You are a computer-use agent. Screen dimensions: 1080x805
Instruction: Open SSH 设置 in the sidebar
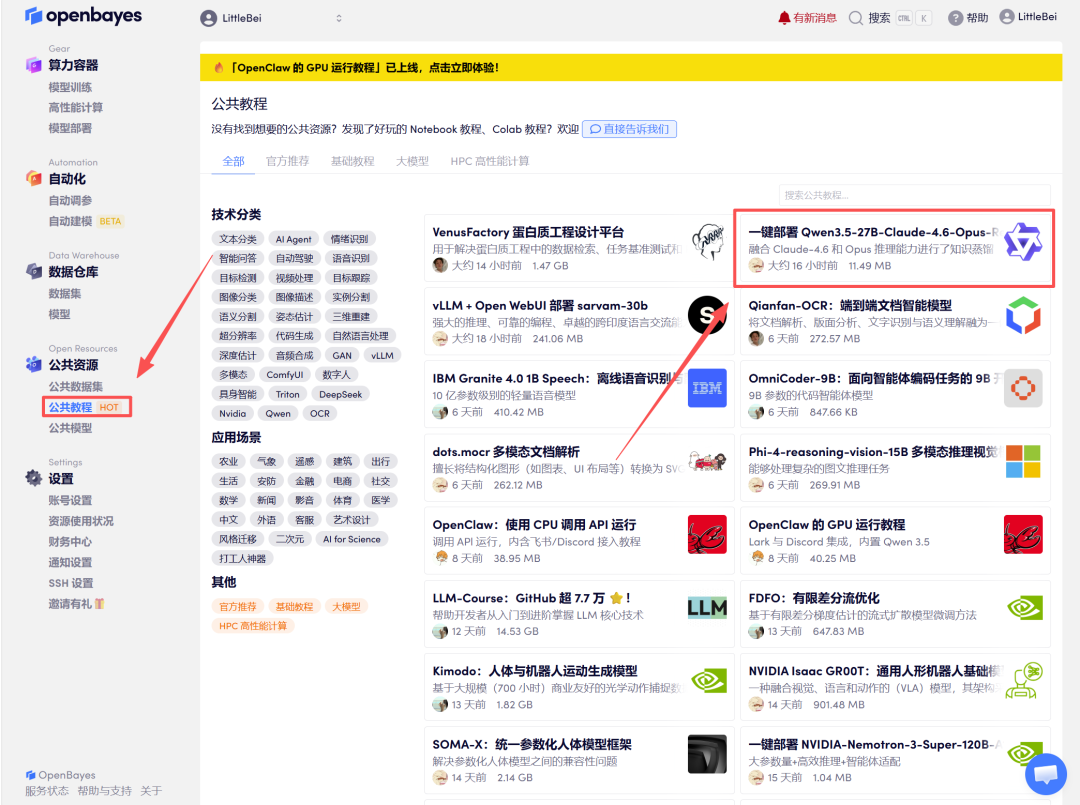pyautogui.click(x=70, y=583)
